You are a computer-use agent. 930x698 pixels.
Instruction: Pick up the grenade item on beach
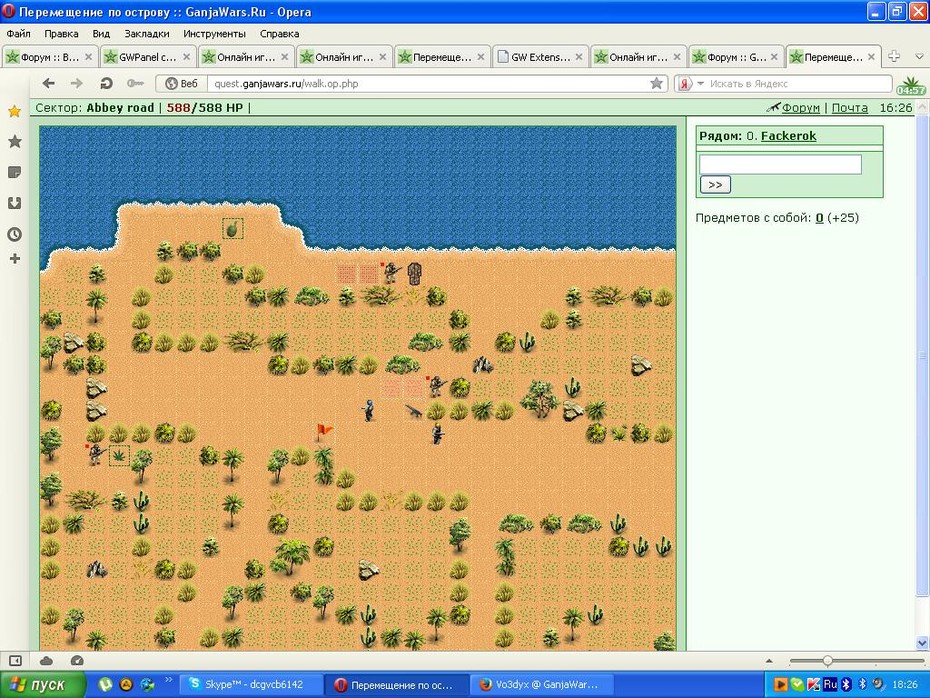232,228
